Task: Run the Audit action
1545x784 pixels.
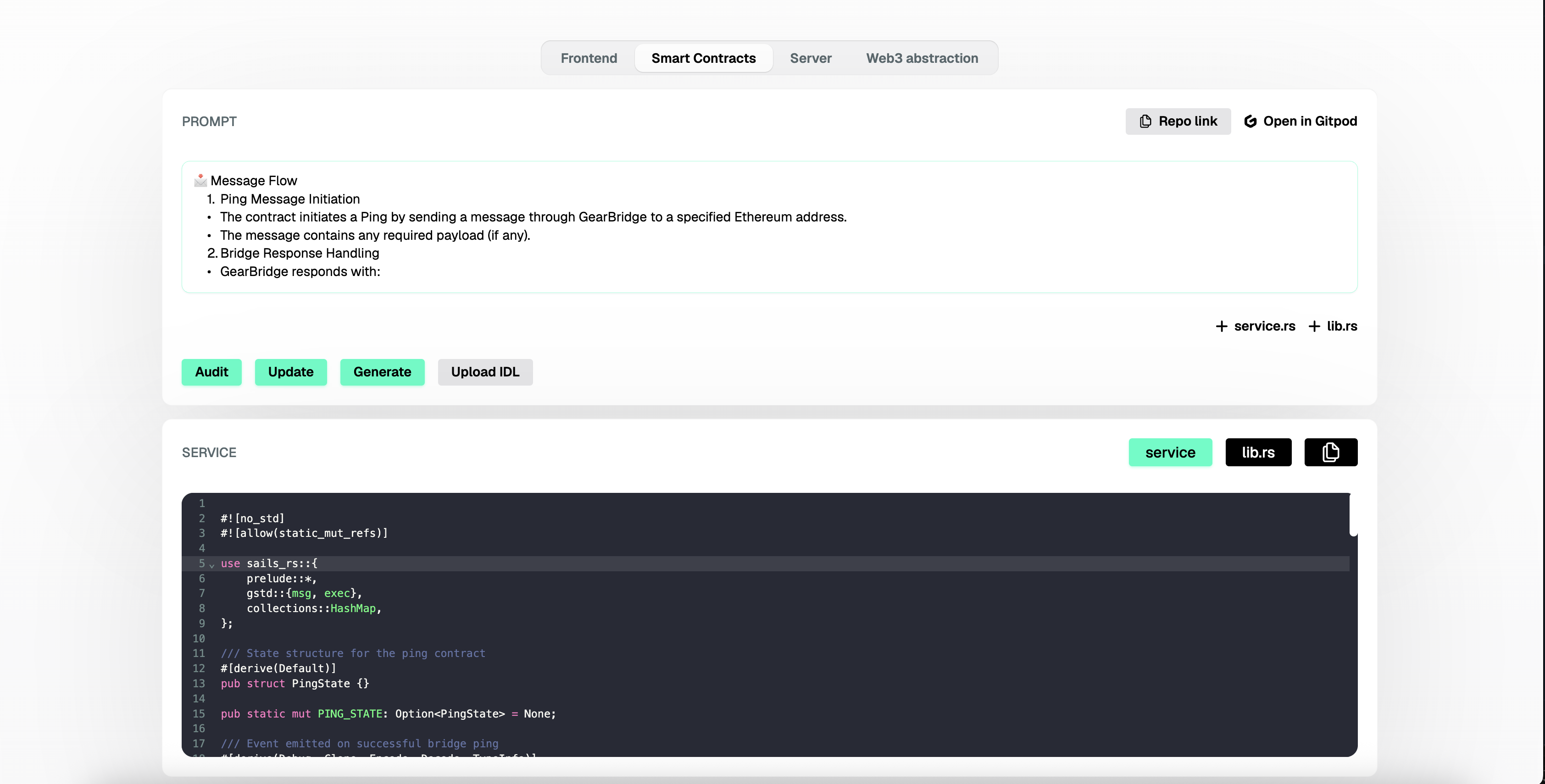Action: click(212, 372)
